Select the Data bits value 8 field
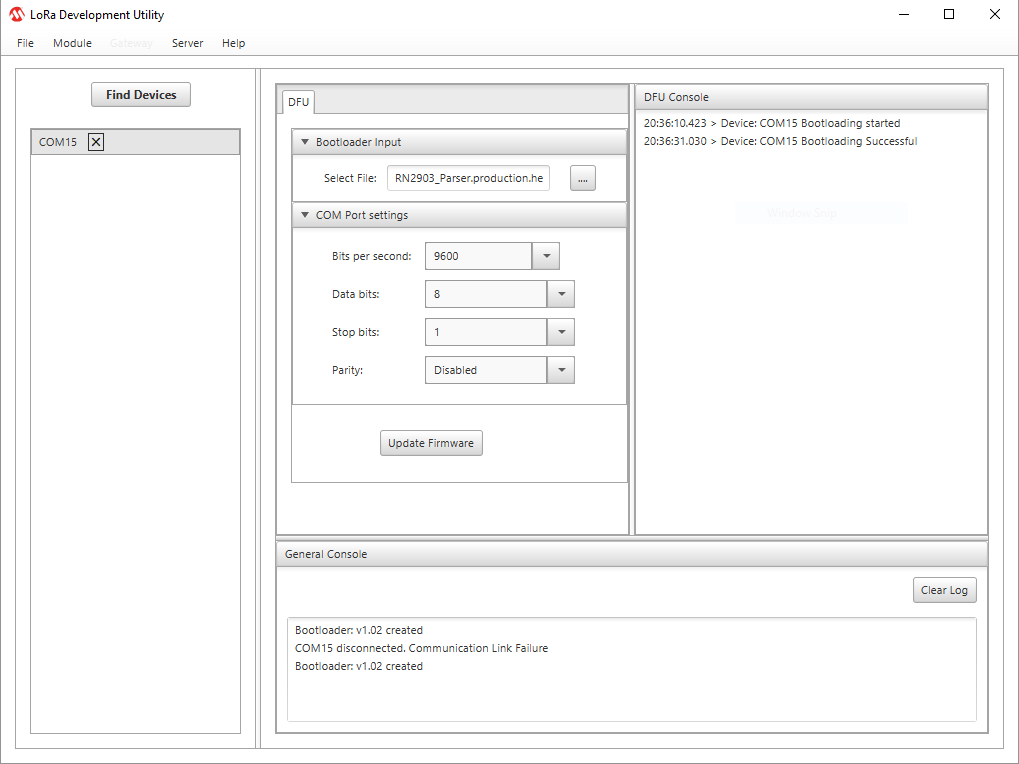Screen dimensions: 1019x764 (486, 294)
